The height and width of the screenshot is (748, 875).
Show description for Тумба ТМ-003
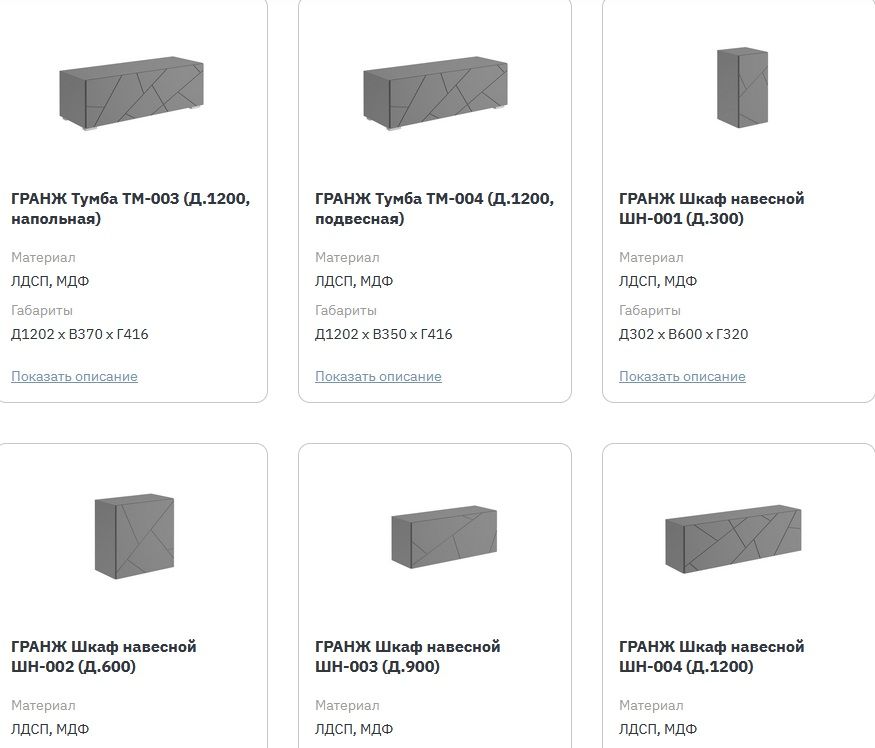74,376
